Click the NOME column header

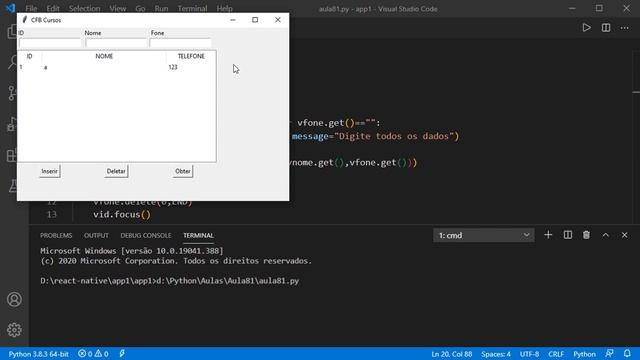(x=104, y=56)
